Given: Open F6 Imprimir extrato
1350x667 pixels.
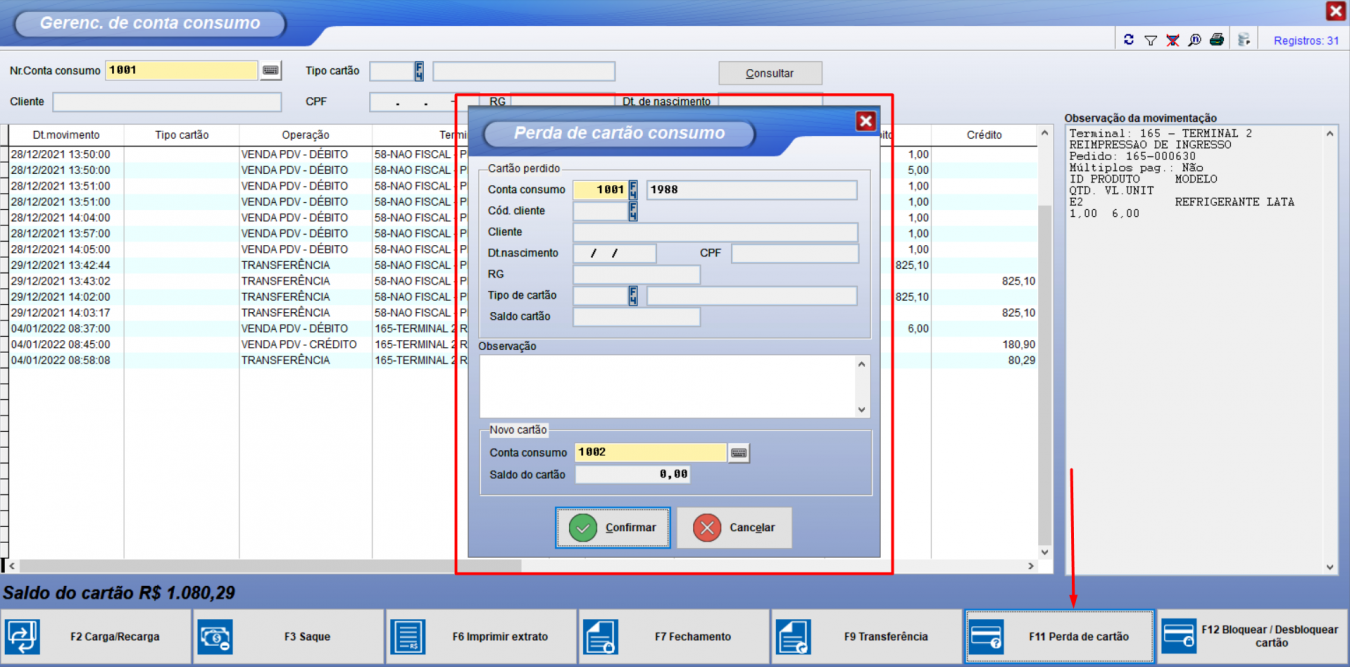Looking at the screenshot, I should pos(481,636).
